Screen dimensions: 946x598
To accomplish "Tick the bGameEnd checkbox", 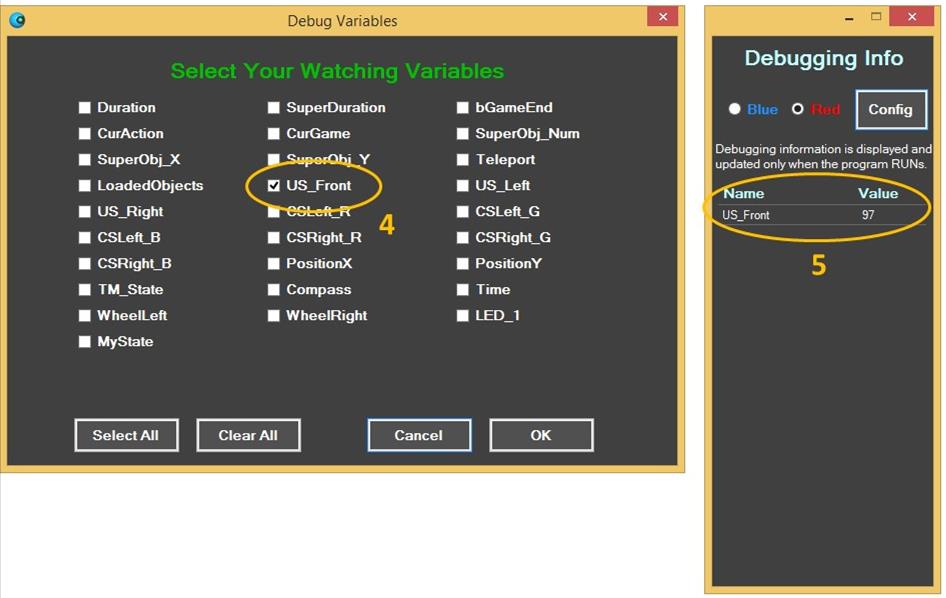I will (463, 108).
